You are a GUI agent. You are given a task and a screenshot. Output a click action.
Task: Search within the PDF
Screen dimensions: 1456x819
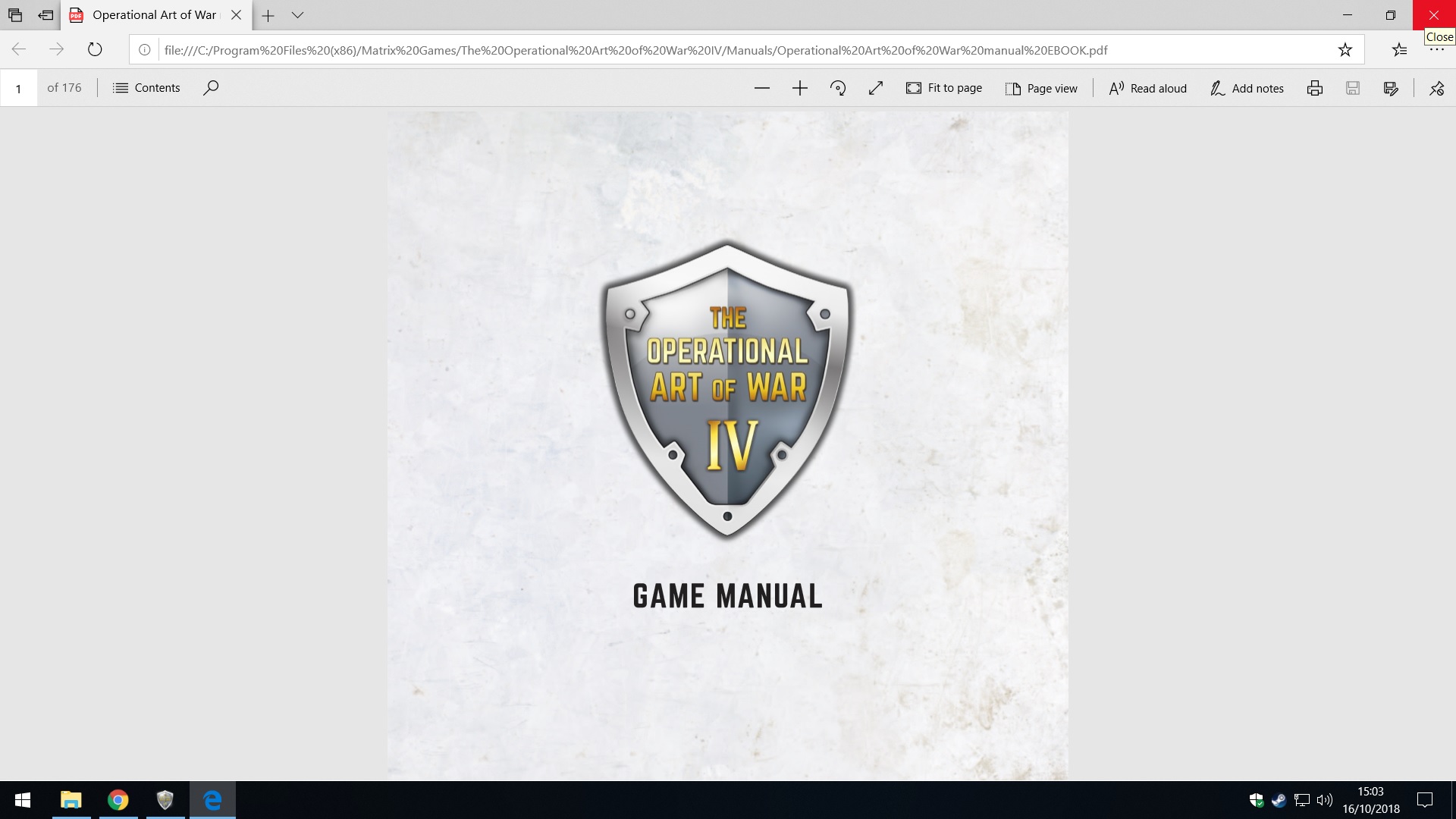click(x=211, y=88)
